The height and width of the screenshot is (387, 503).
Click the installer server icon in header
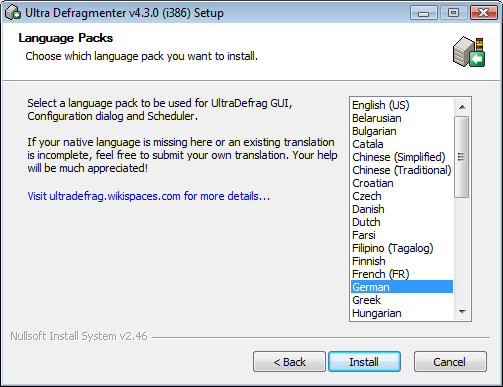coord(469,52)
